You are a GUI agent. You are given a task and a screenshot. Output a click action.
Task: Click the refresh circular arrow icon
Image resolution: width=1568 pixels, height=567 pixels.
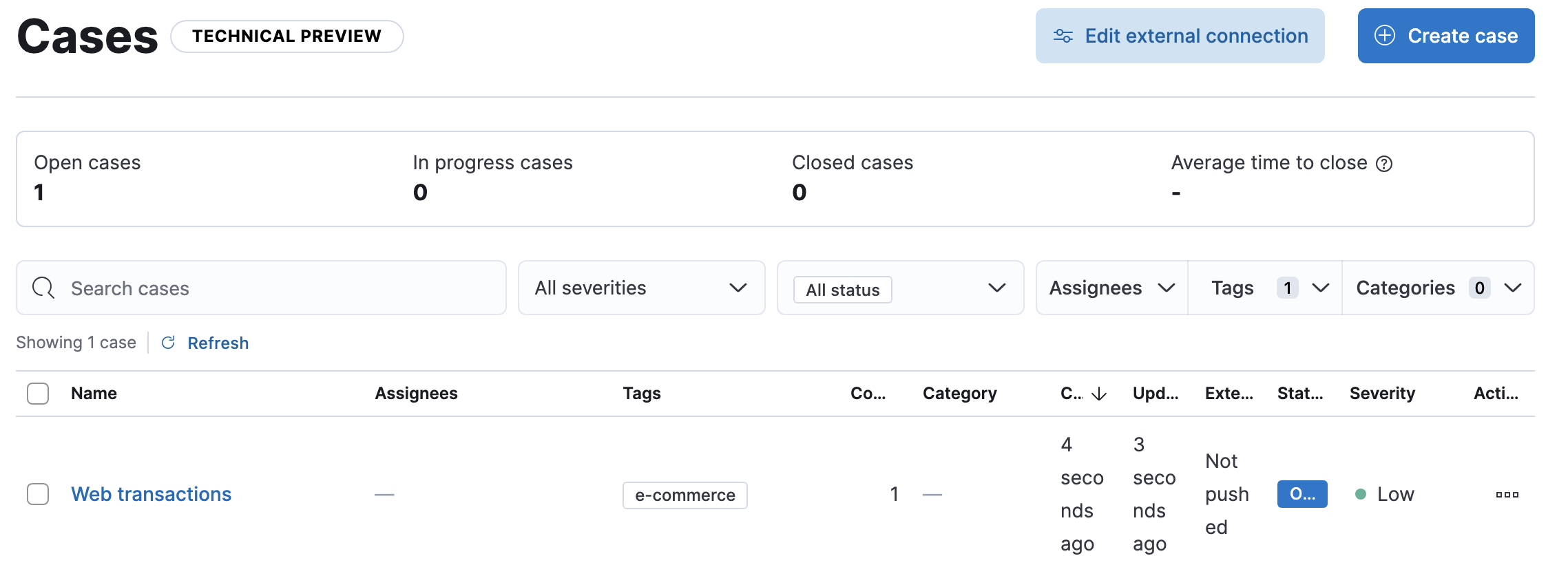point(168,343)
